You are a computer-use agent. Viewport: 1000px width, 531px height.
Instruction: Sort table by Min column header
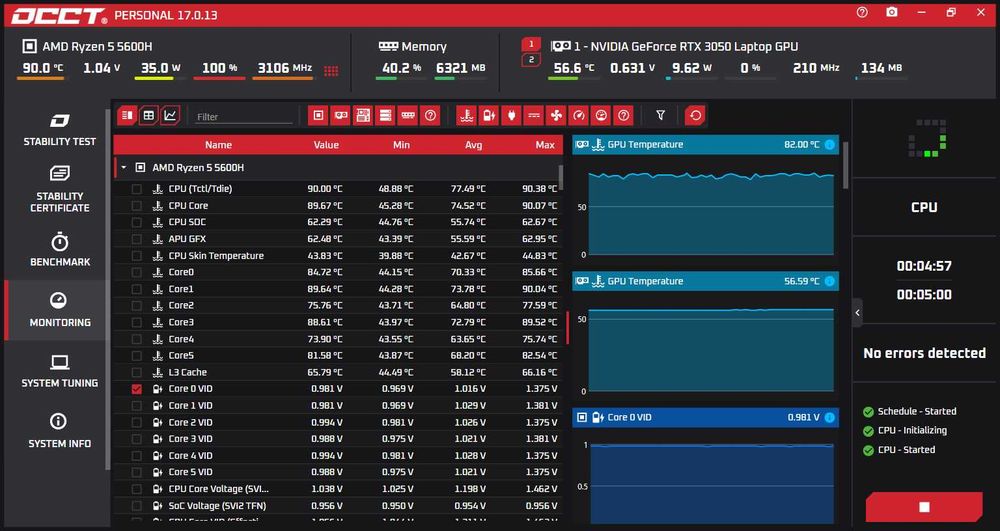401,145
